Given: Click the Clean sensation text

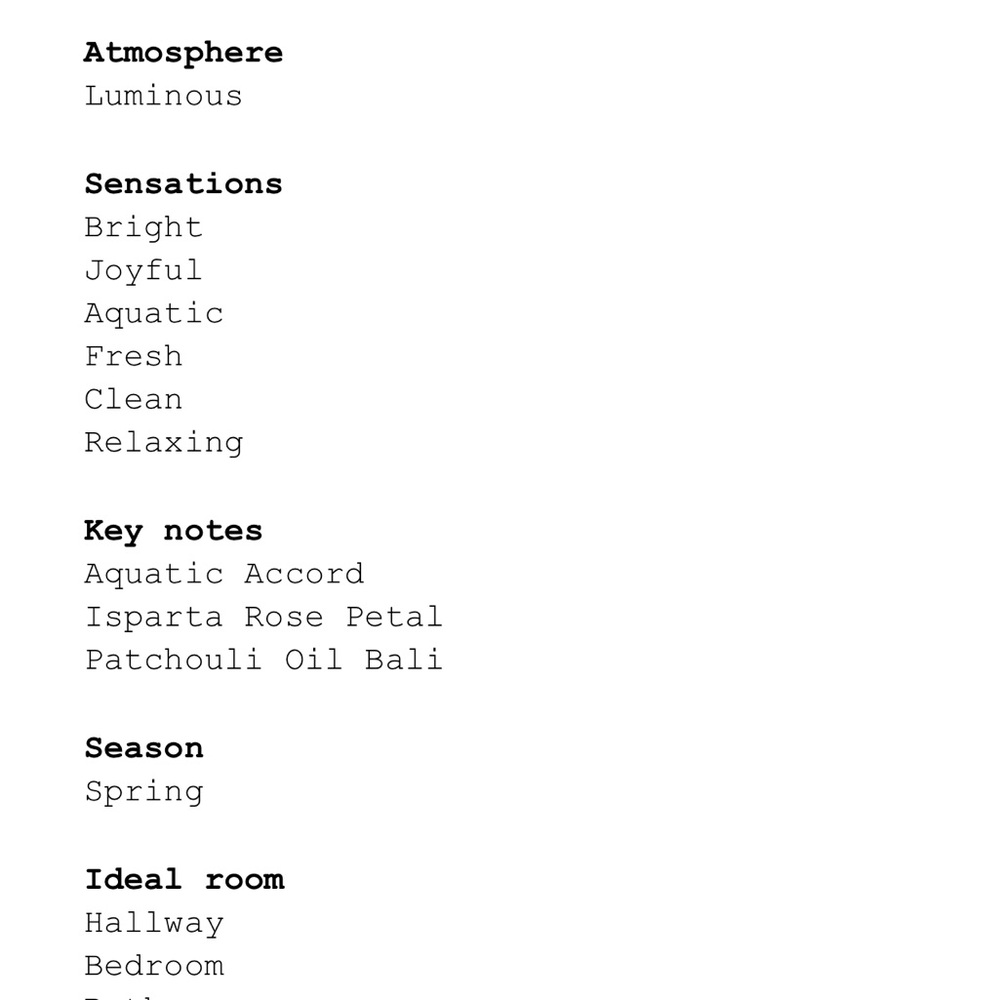Looking at the screenshot, I should tap(133, 399).
